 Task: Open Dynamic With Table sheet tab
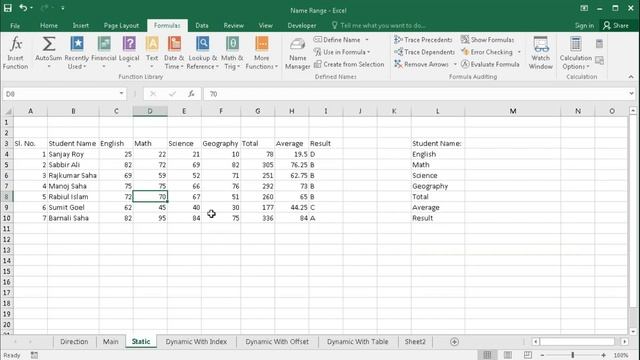358,342
